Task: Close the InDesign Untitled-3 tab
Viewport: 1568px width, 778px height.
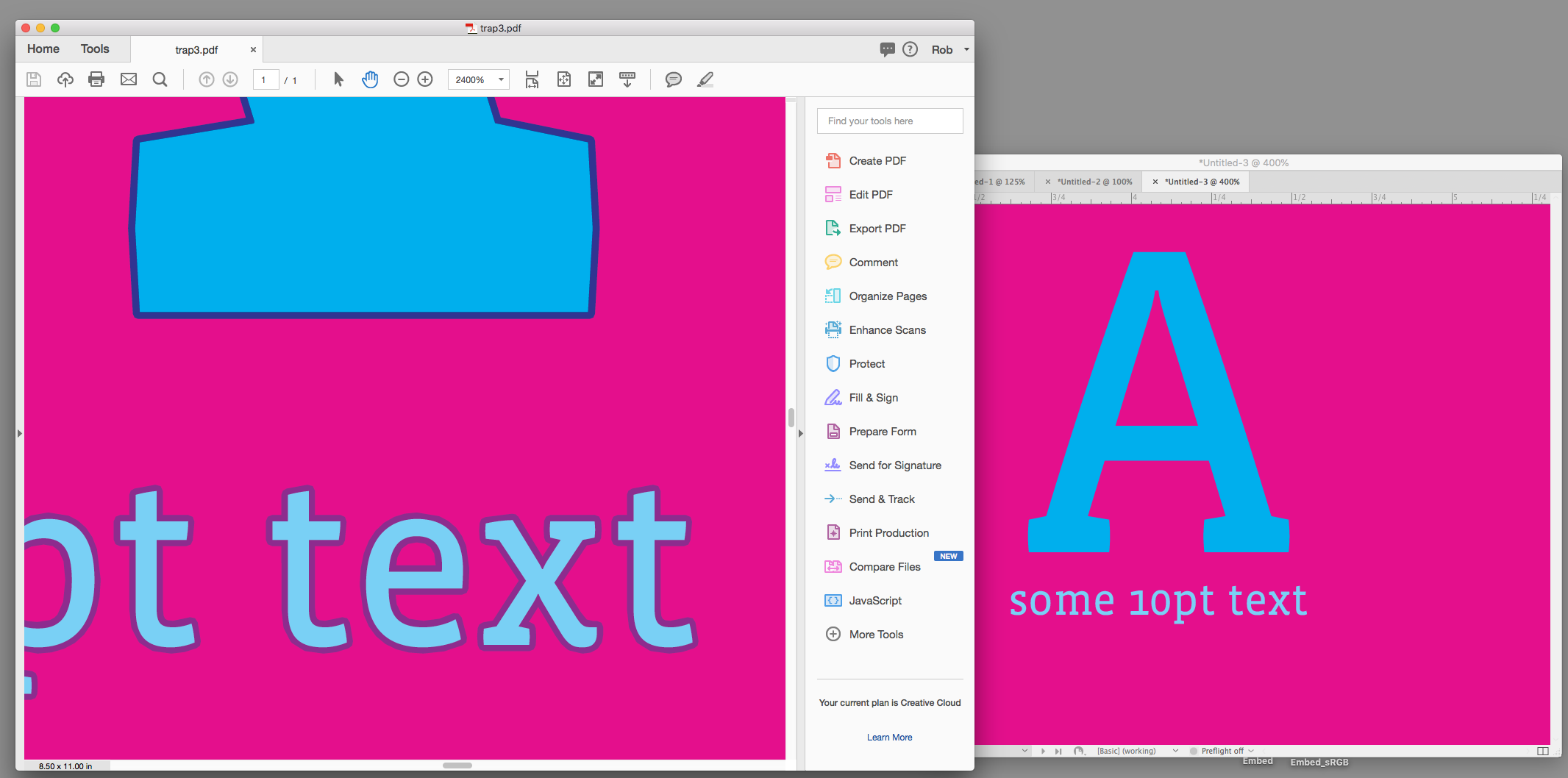Action: click(x=1155, y=182)
